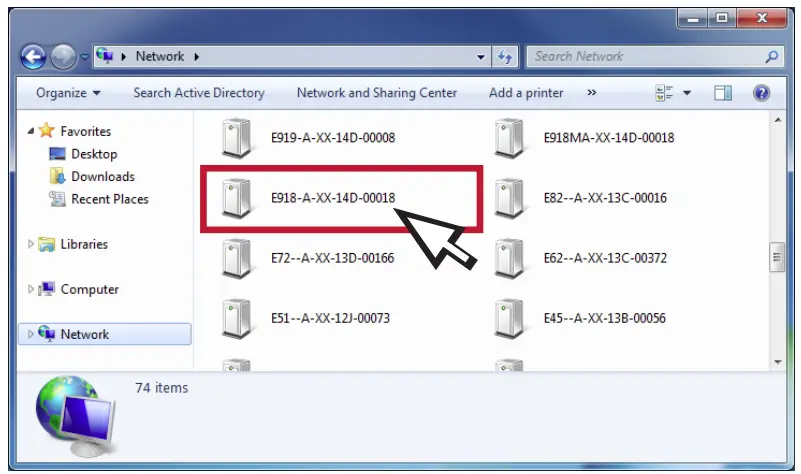Viewport: 801px width, 474px height.
Task: Open Help via the question mark
Action: coord(761,93)
